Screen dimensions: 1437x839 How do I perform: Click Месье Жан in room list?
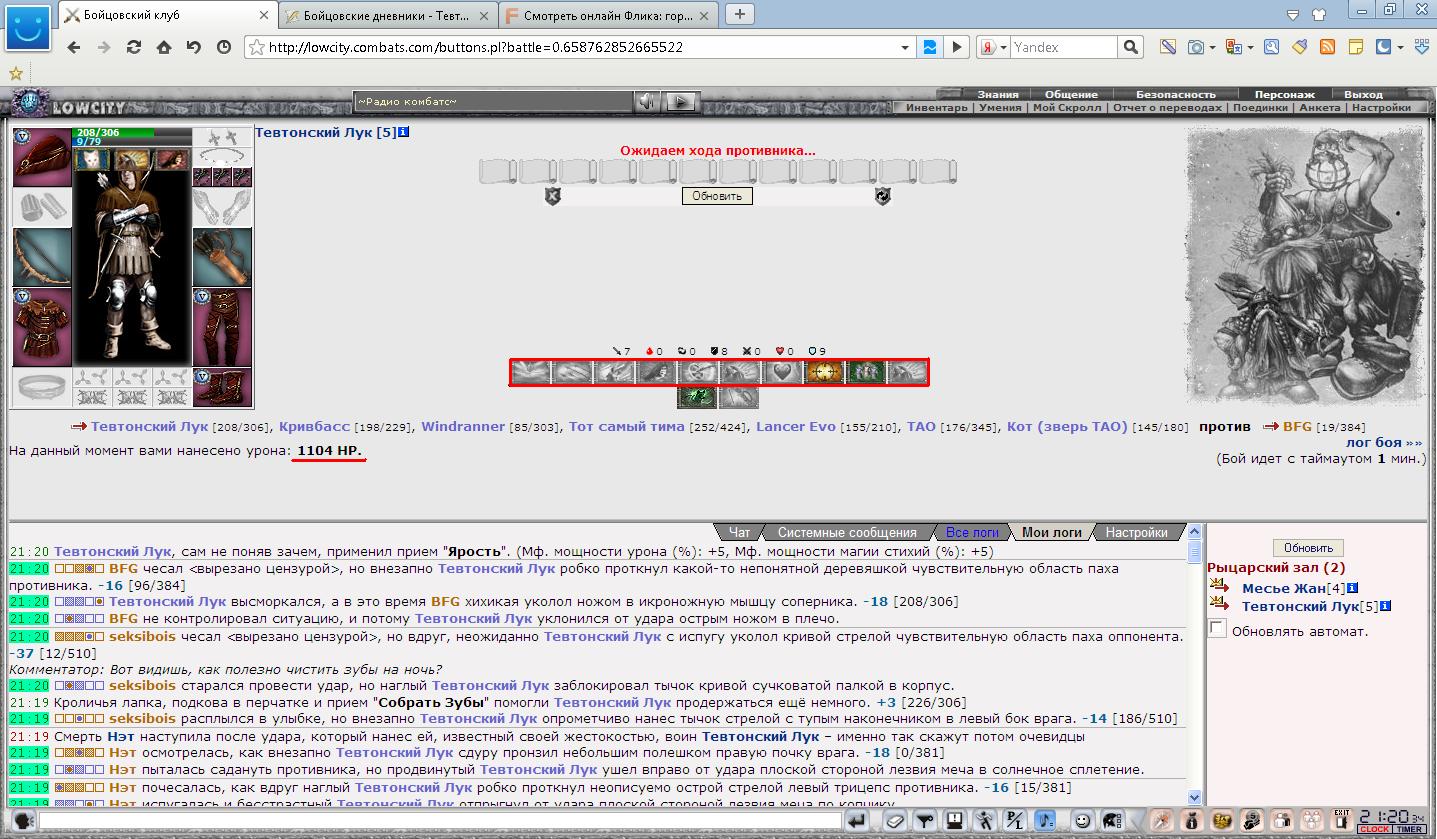[1283, 588]
